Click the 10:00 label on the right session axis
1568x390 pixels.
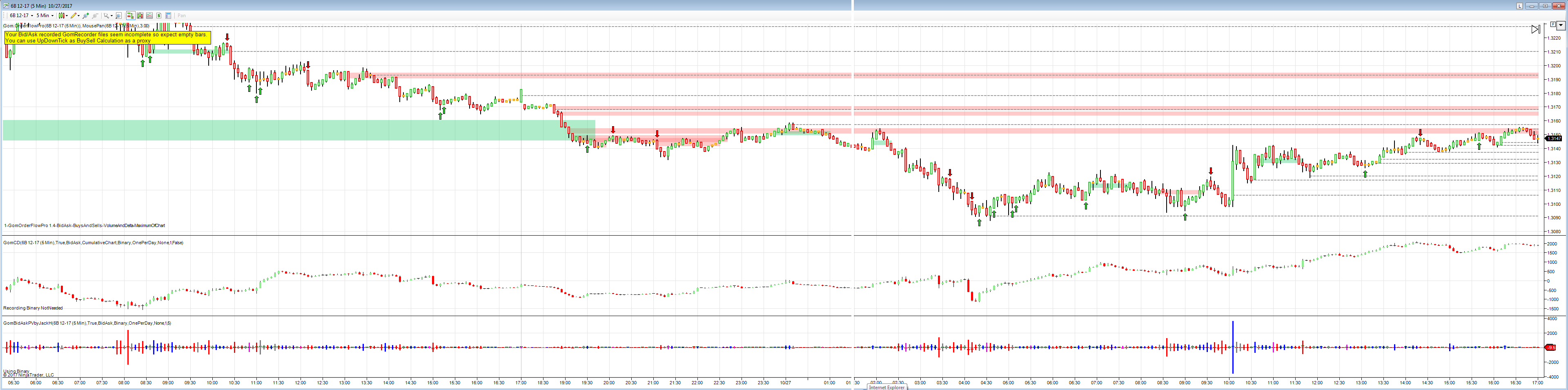1229,383
